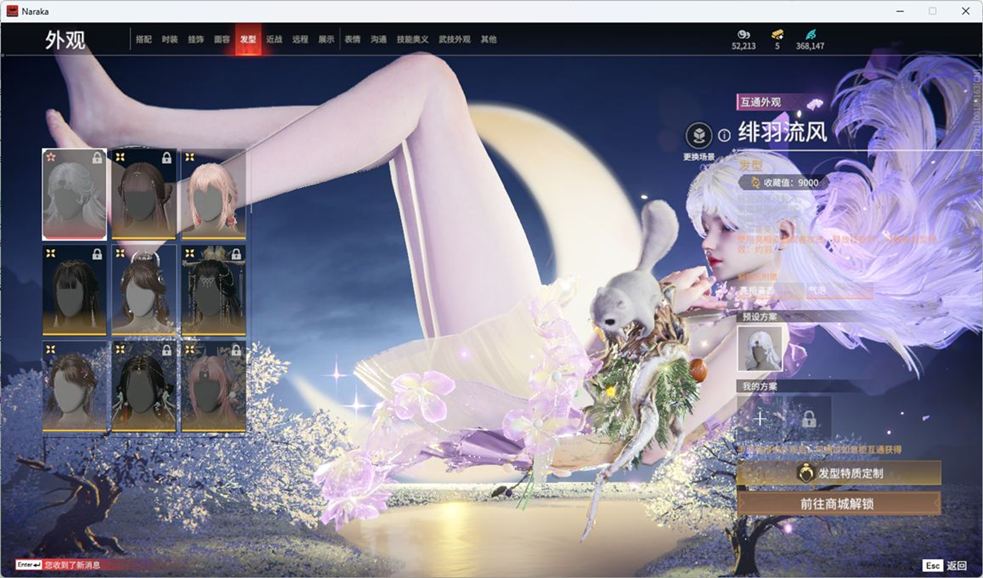This screenshot has width=983, height=578.
Task: Switch to the 时装 tab
Action: coord(170,39)
